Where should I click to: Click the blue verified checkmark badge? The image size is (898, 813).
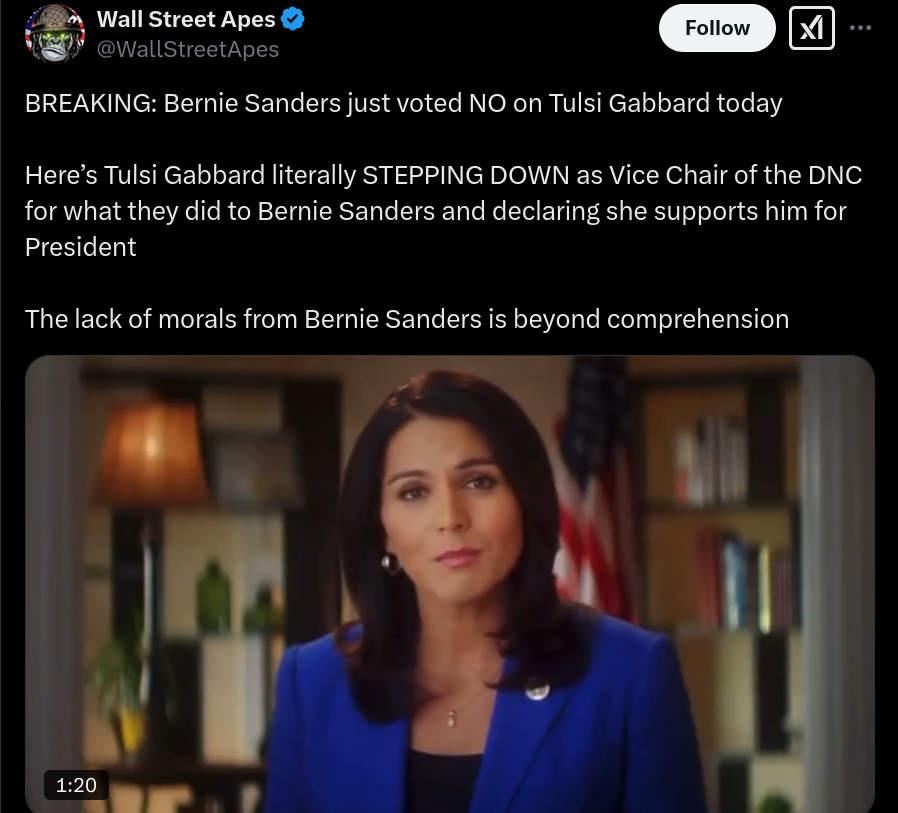pyautogui.click(x=293, y=19)
